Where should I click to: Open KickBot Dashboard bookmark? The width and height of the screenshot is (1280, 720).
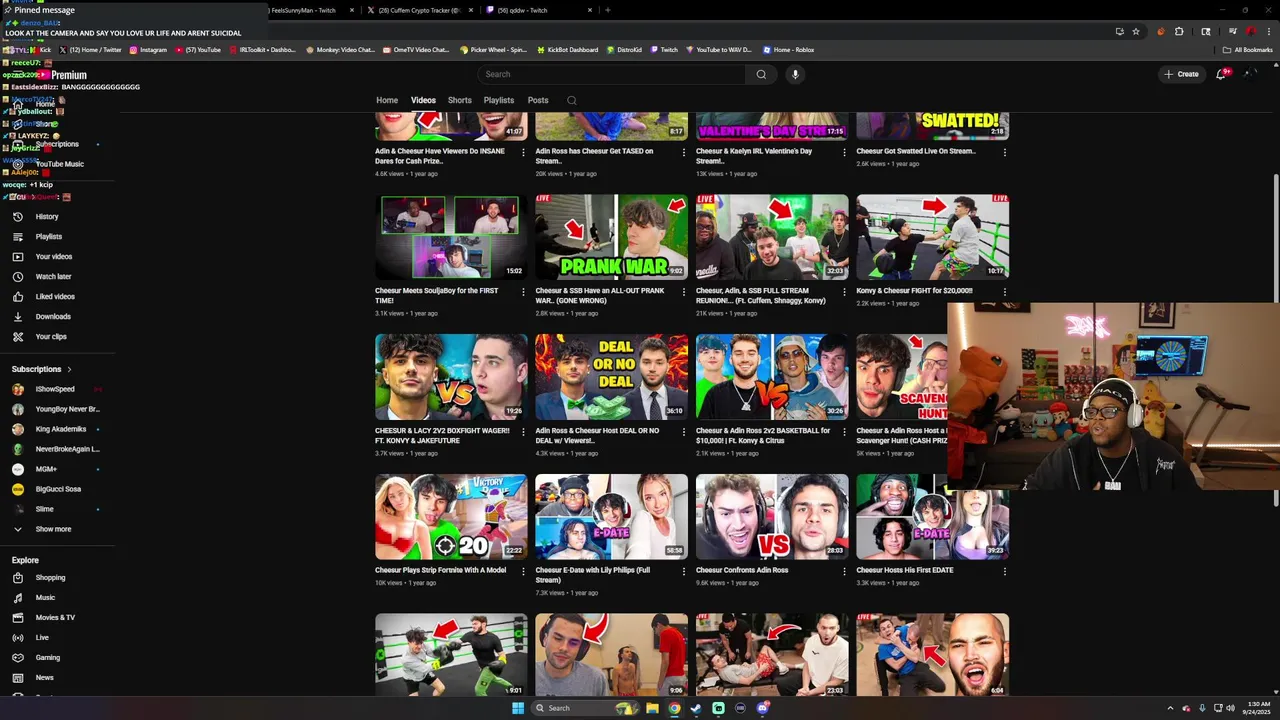[568, 49]
